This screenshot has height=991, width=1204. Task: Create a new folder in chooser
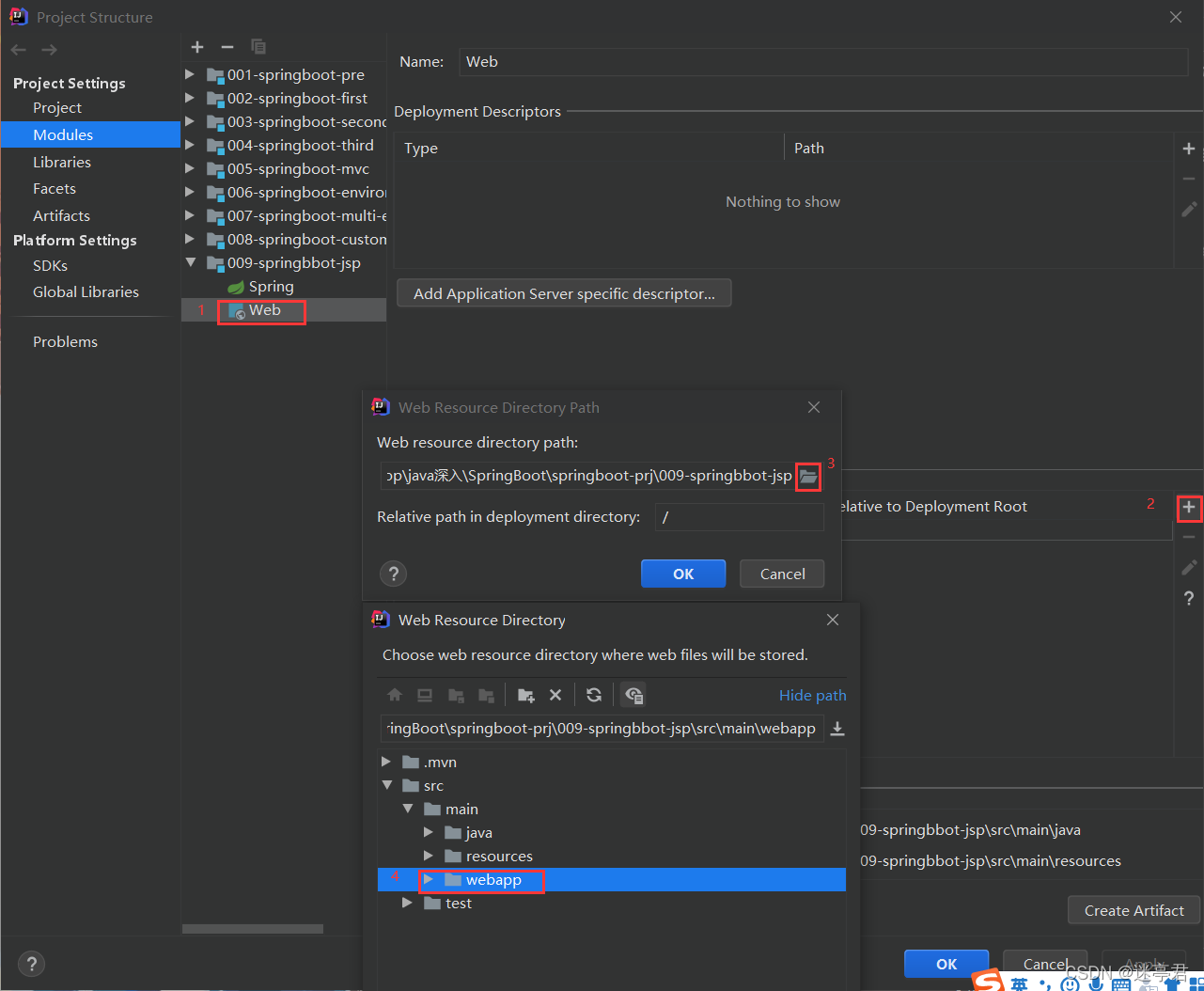coord(525,695)
